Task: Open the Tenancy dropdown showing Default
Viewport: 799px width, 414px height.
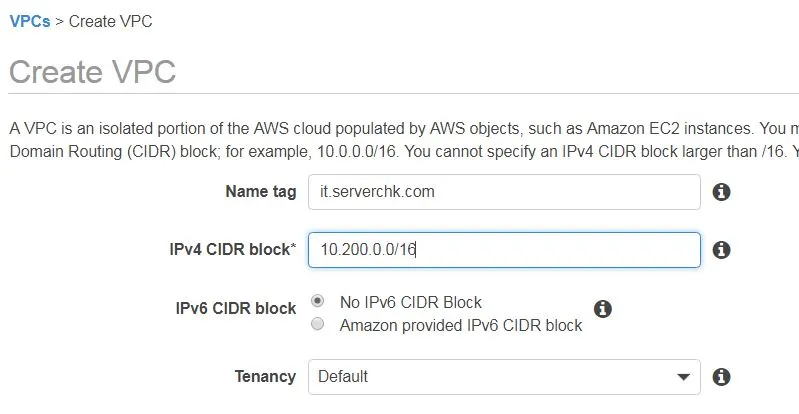Action: tap(504, 377)
